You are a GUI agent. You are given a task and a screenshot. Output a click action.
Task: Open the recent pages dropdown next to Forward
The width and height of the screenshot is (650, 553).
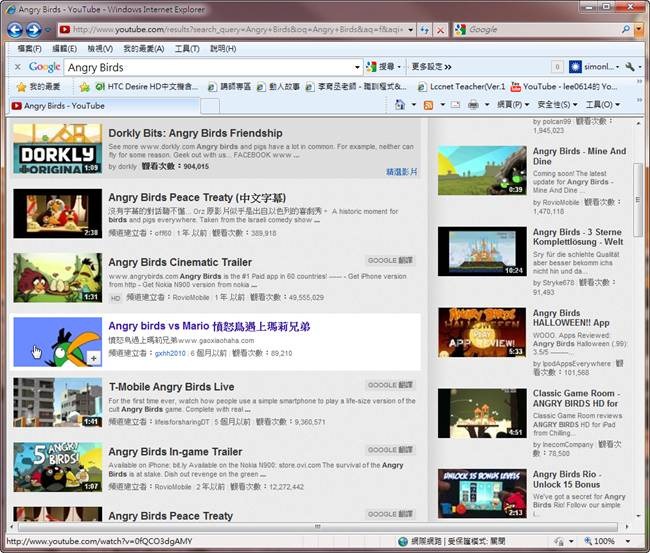48,30
